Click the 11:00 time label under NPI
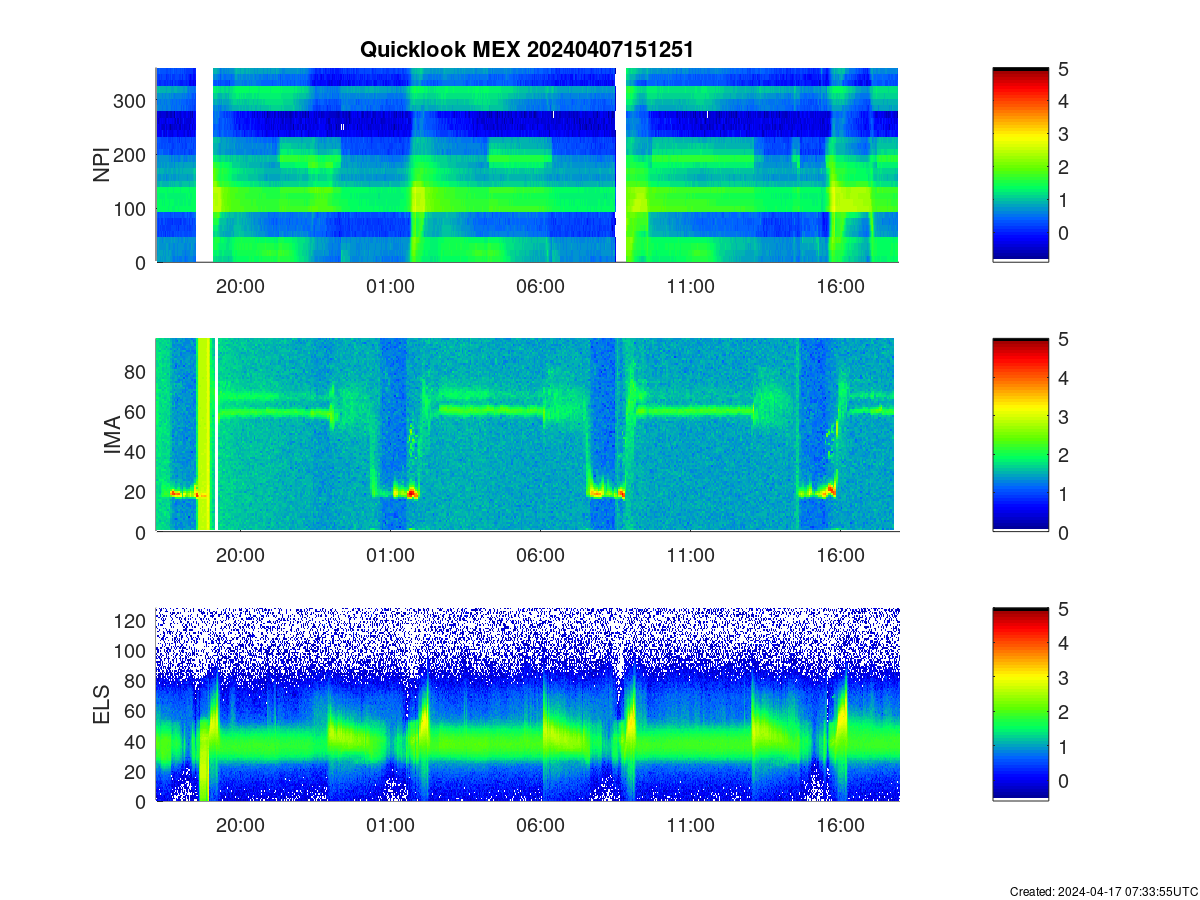This screenshot has width=1200, height=900. click(x=690, y=286)
